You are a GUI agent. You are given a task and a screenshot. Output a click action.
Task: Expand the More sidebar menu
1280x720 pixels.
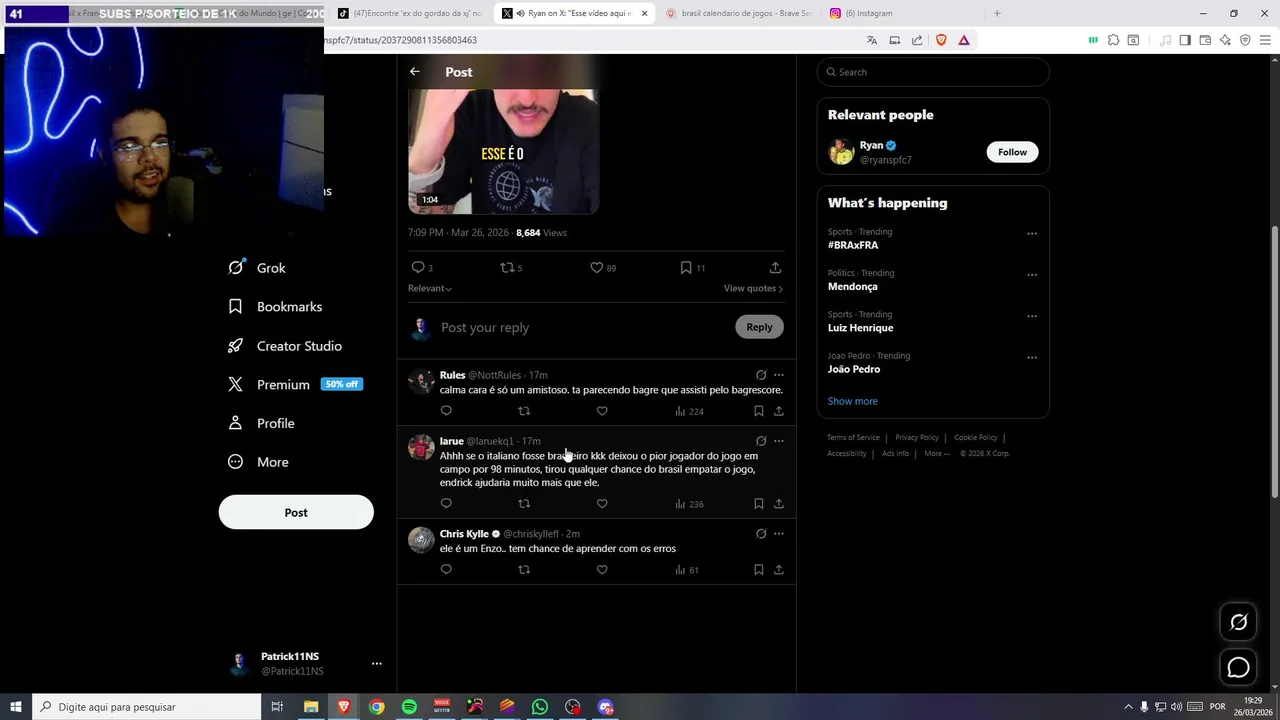tap(258, 462)
